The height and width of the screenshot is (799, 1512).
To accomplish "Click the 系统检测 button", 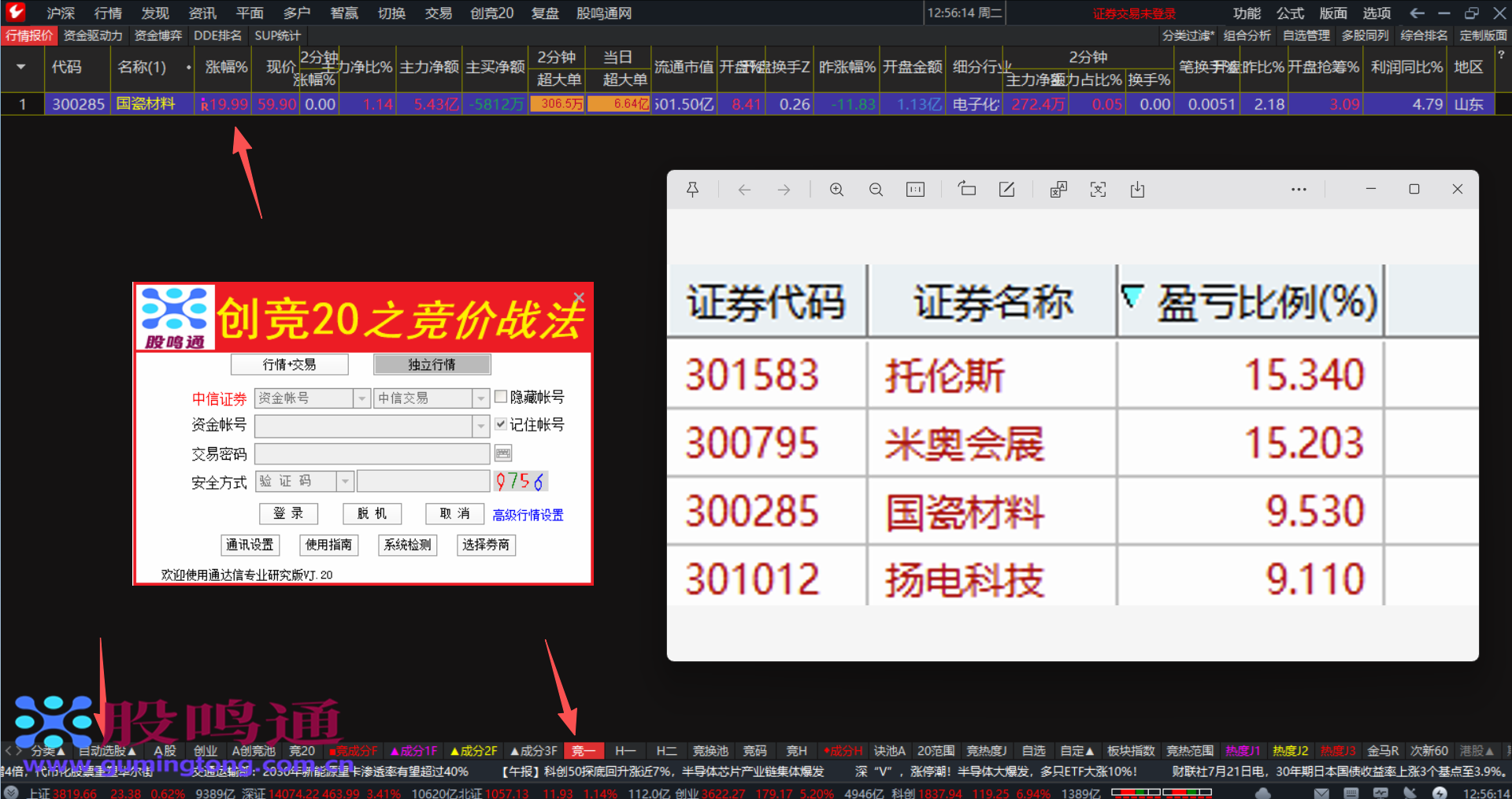I will pyautogui.click(x=407, y=545).
